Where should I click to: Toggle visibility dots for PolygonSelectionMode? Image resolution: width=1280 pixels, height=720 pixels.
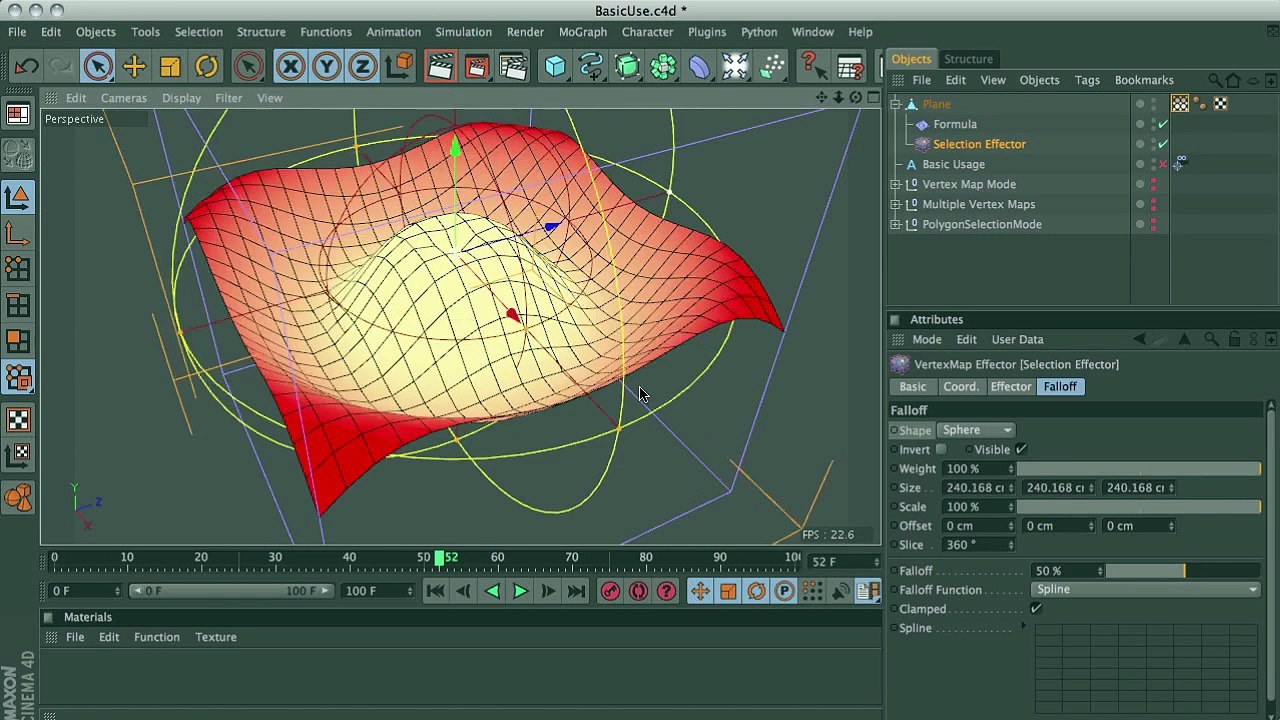1153,224
